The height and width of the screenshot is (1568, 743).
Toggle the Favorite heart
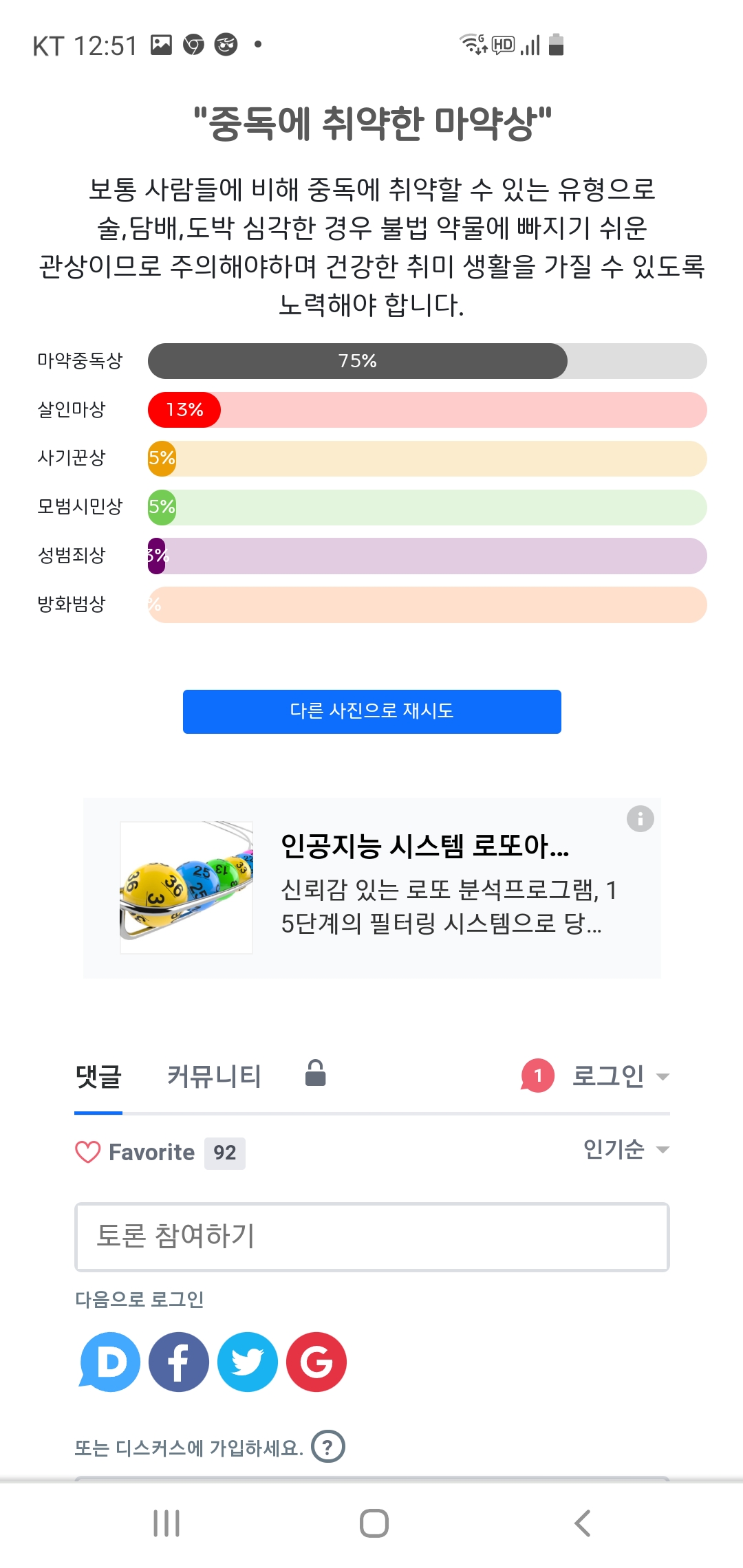pos(88,1152)
